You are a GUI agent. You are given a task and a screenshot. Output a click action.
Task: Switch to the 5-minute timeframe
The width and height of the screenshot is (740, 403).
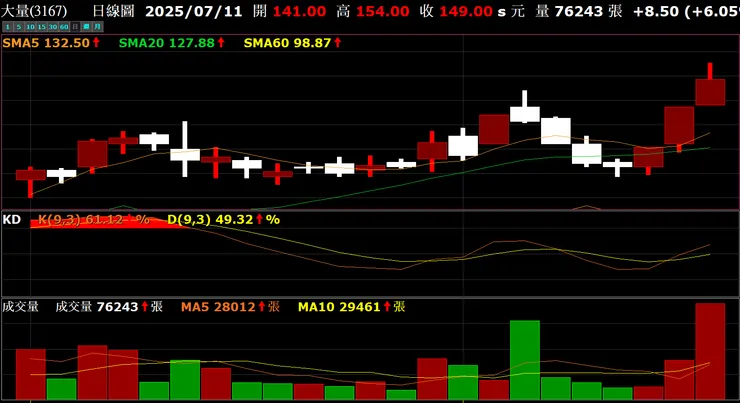[x=19, y=27]
